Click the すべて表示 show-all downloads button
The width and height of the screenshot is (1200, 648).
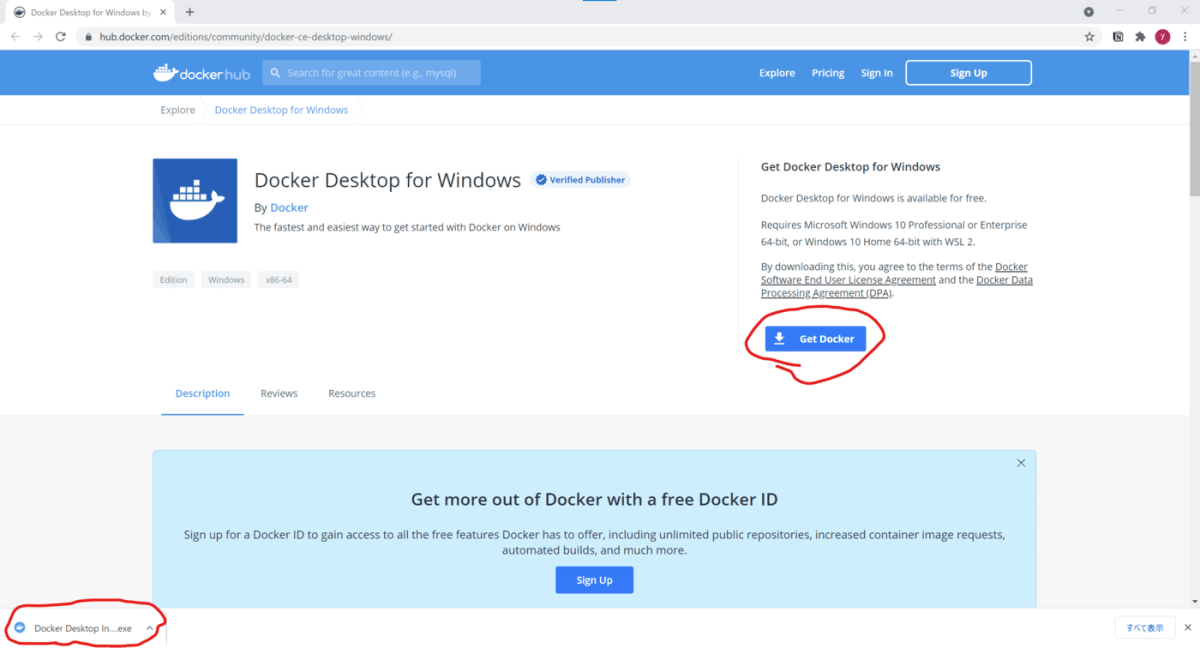click(1145, 628)
